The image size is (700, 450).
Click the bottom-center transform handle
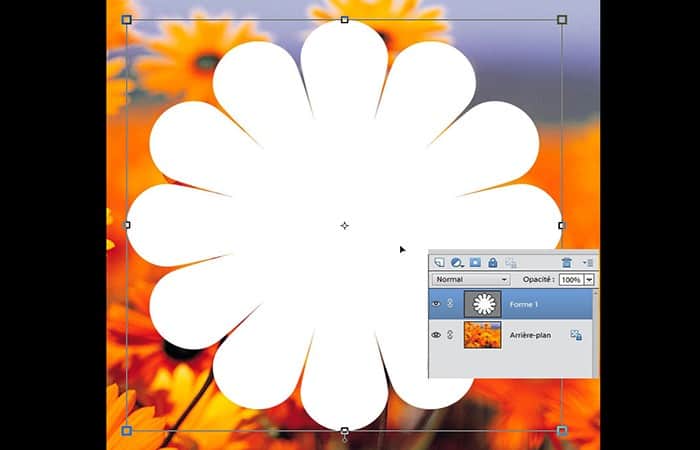345,431
